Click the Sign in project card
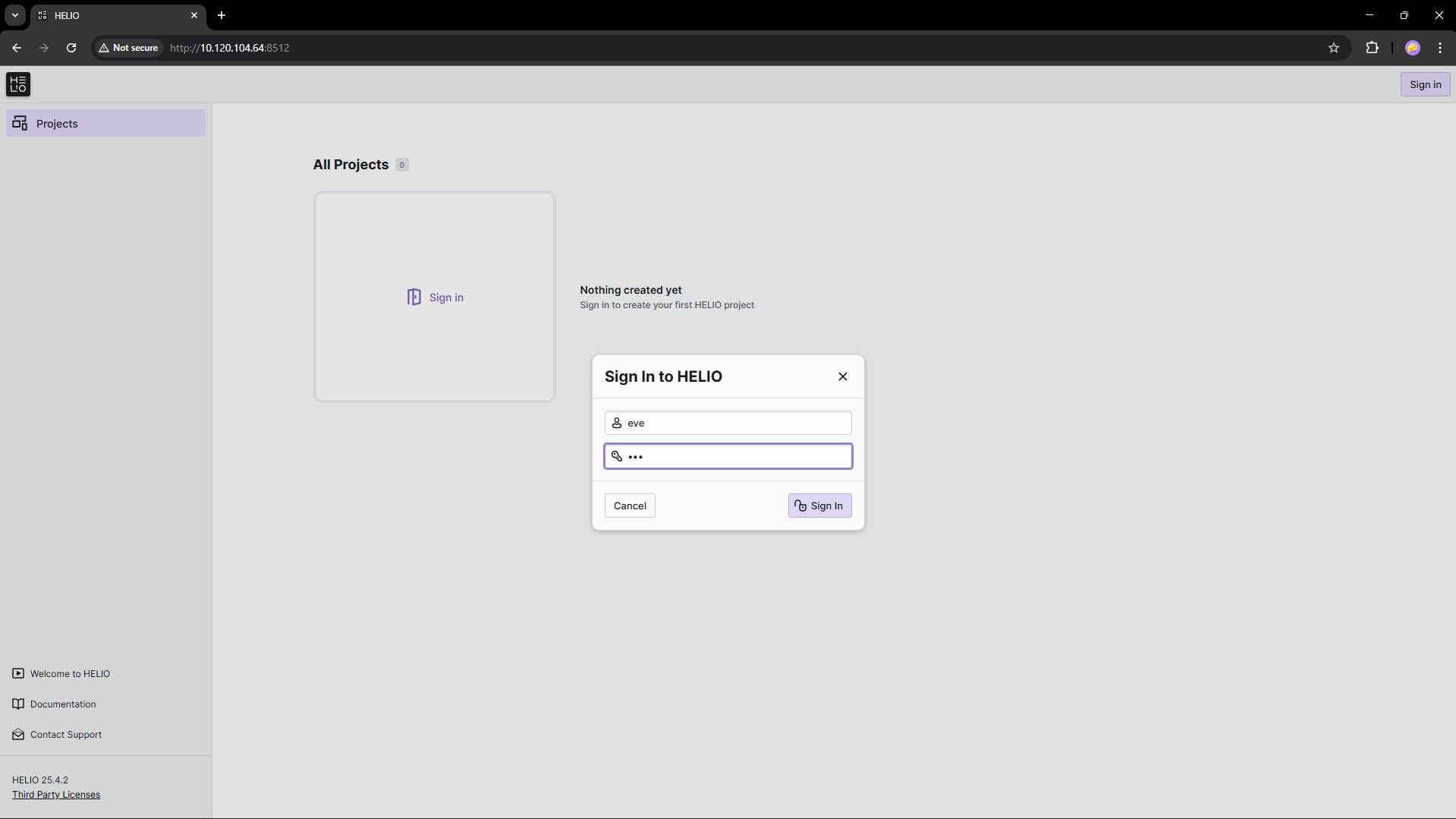 point(435,297)
